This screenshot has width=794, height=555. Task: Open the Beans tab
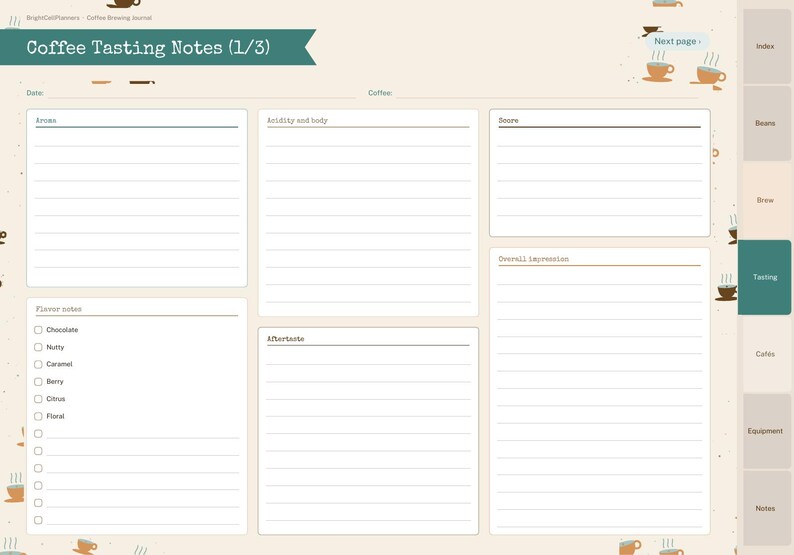pos(765,123)
